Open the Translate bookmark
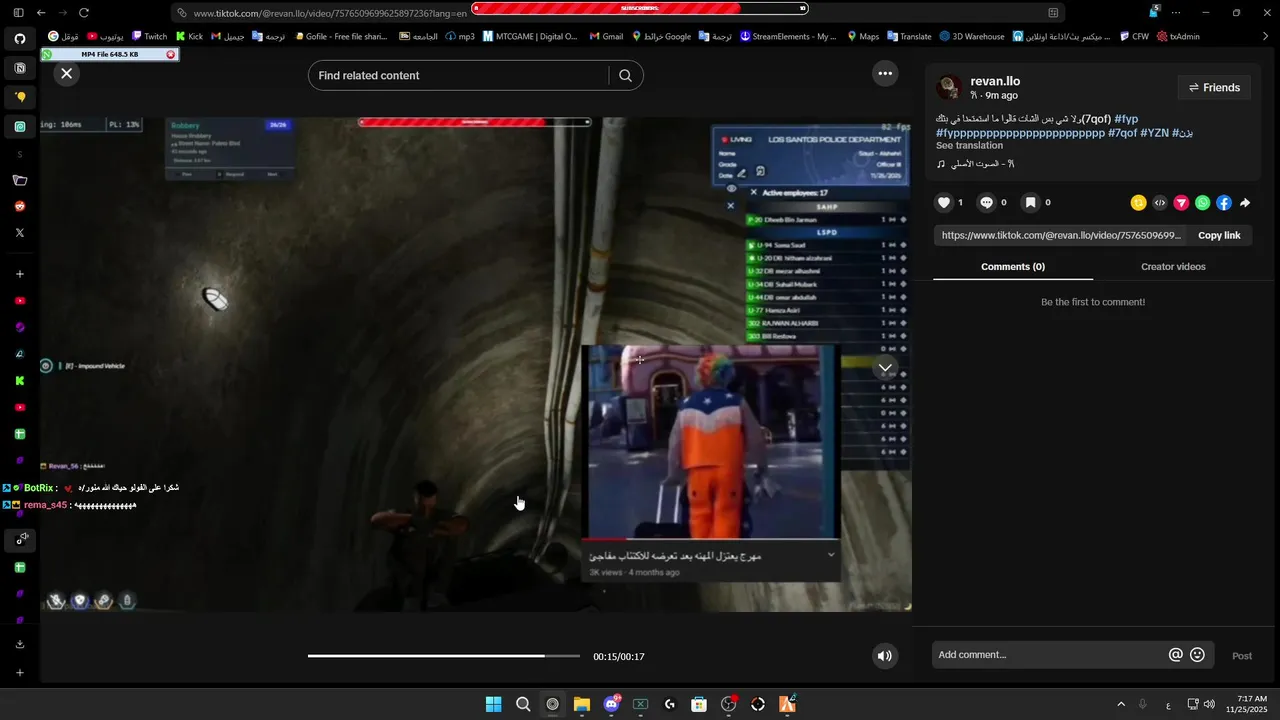Image resolution: width=1280 pixels, height=720 pixels. (x=909, y=36)
